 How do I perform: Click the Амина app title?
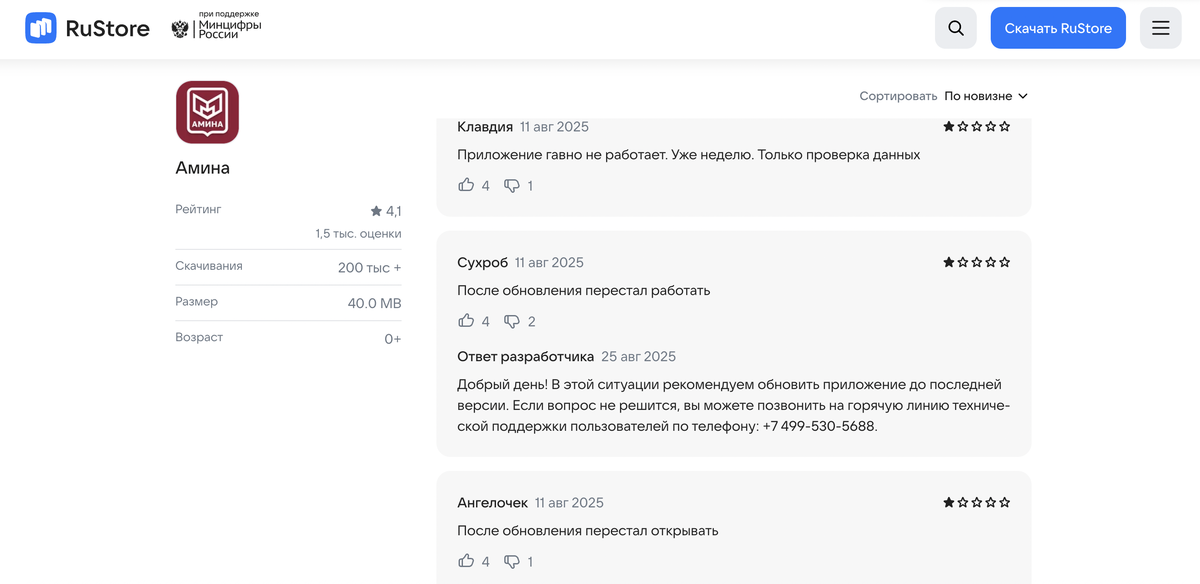point(202,168)
